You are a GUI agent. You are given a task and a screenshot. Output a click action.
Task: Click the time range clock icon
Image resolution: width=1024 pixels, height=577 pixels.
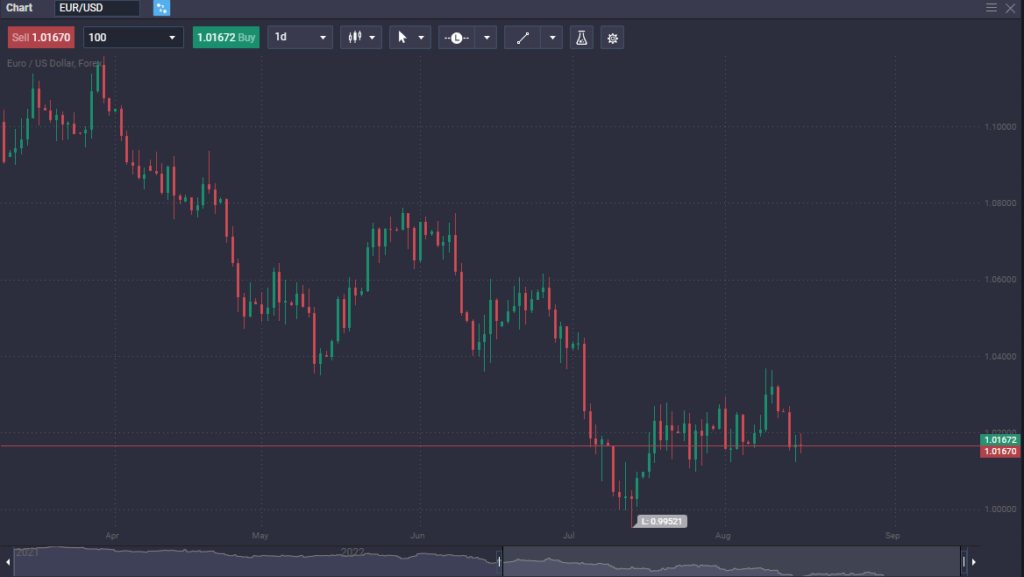point(456,38)
